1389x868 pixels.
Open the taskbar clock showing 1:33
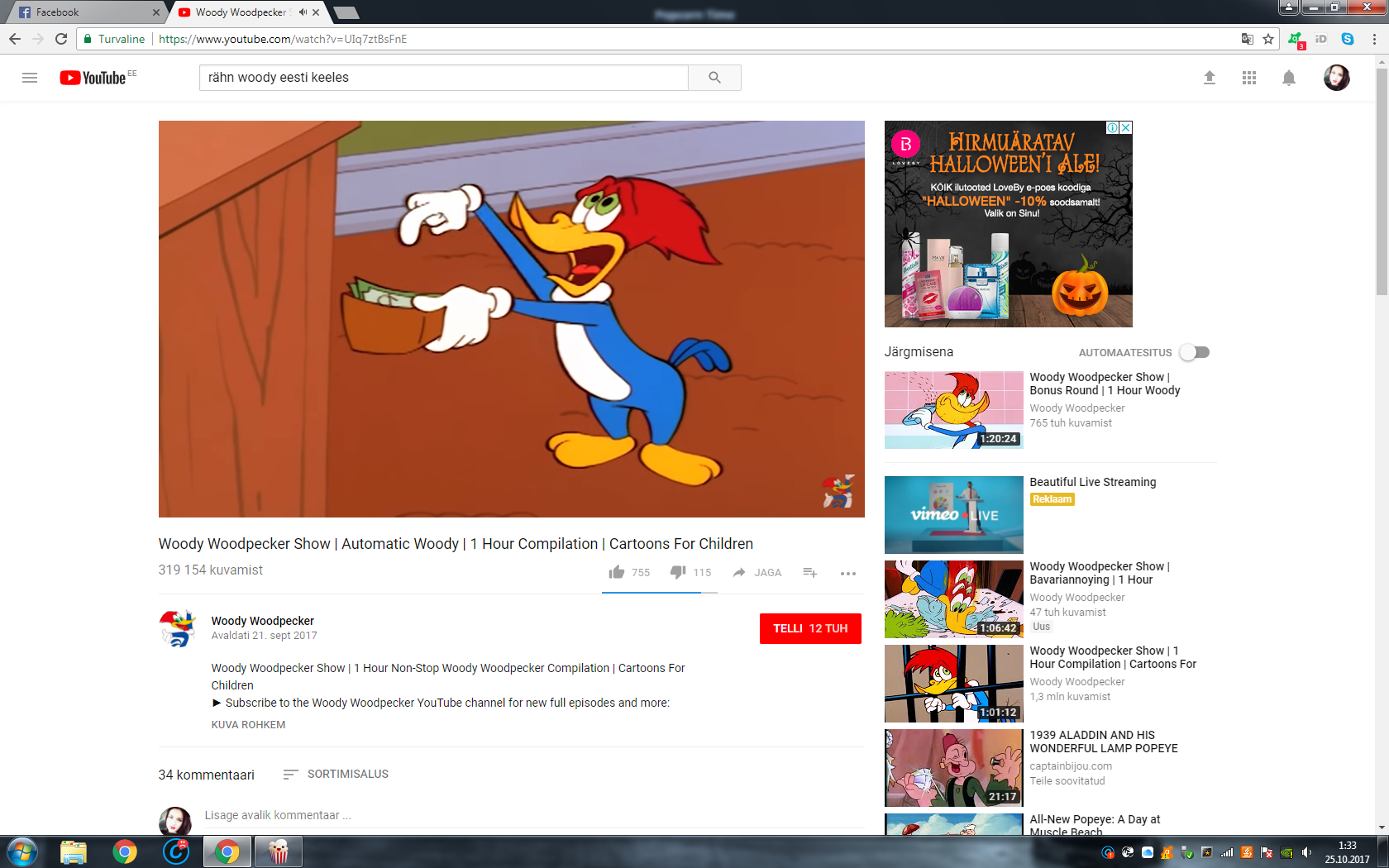pos(1347,852)
